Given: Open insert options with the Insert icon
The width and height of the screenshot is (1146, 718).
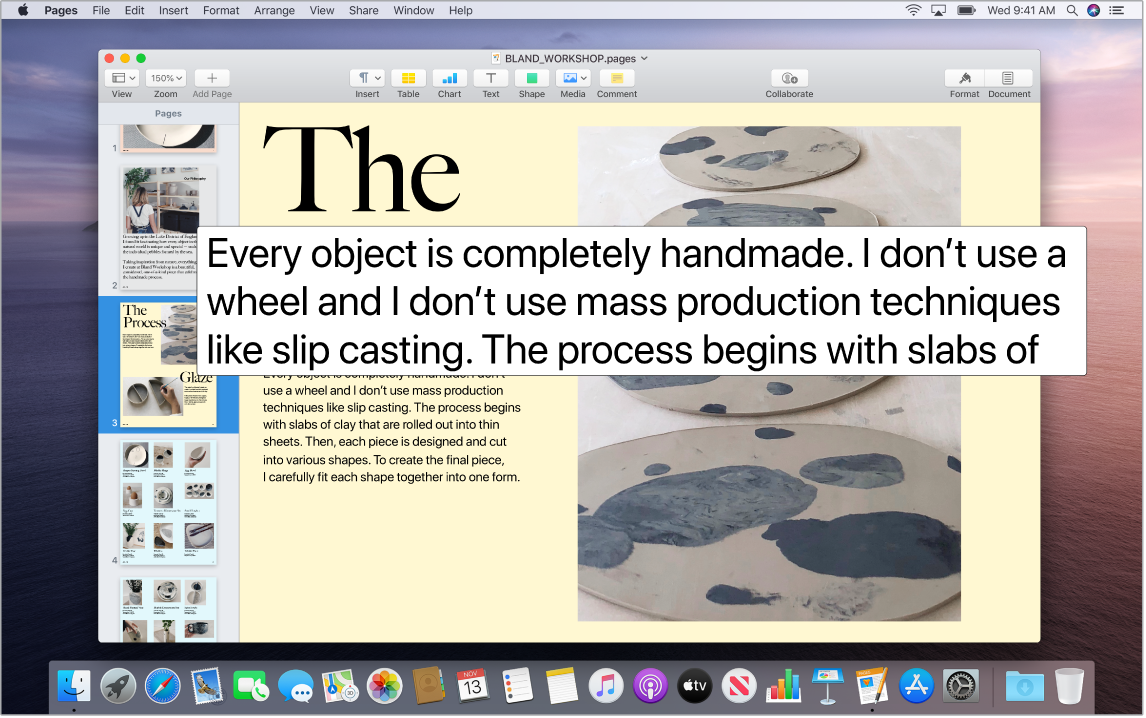Looking at the screenshot, I should 366,77.
